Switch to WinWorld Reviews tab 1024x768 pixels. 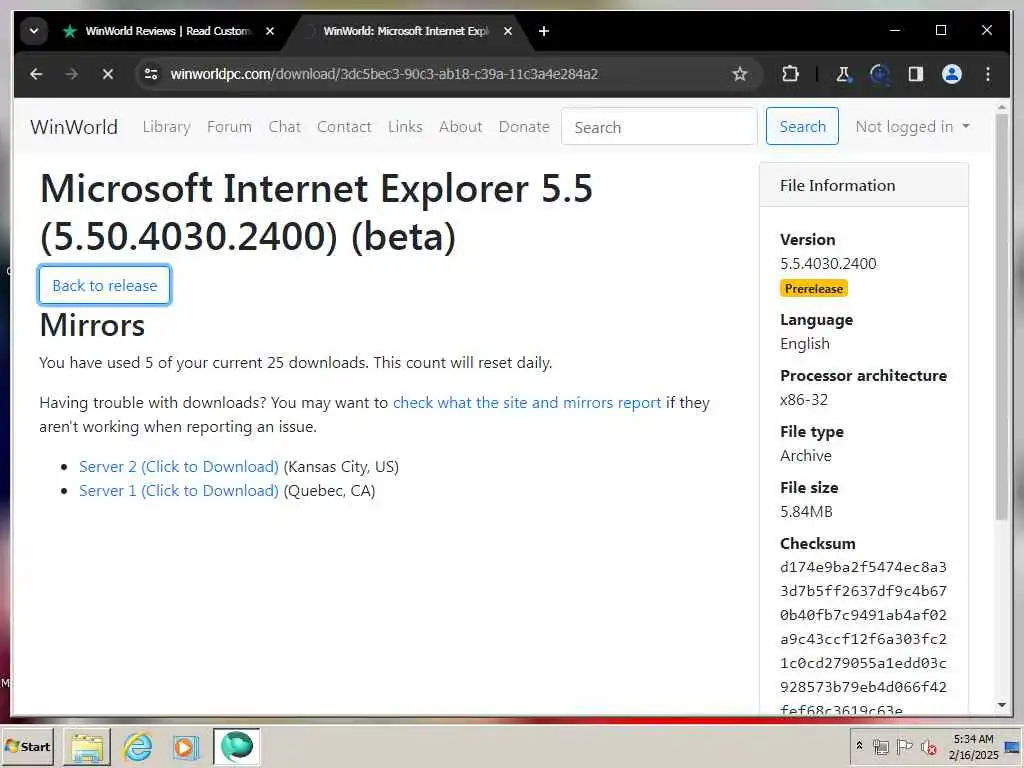(x=167, y=31)
